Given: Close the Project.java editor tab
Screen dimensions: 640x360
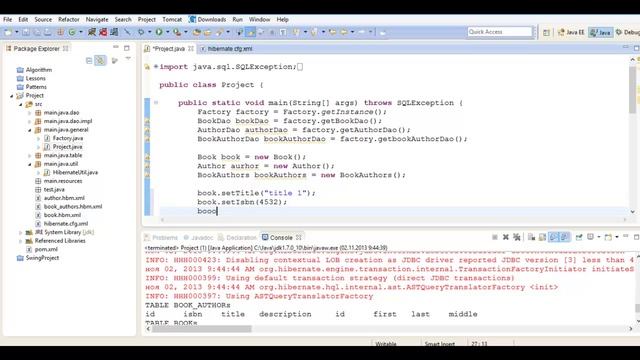Looking at the screenshot, I should click(191, 49).
